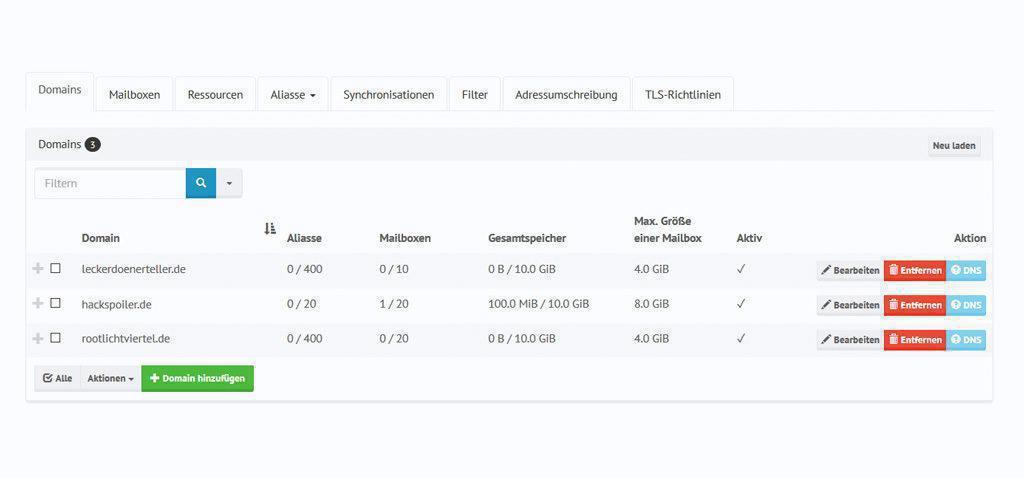Edit the hackspoiler.de domain
Screen dimensions: 1024x478
click(x=850, y=305)
